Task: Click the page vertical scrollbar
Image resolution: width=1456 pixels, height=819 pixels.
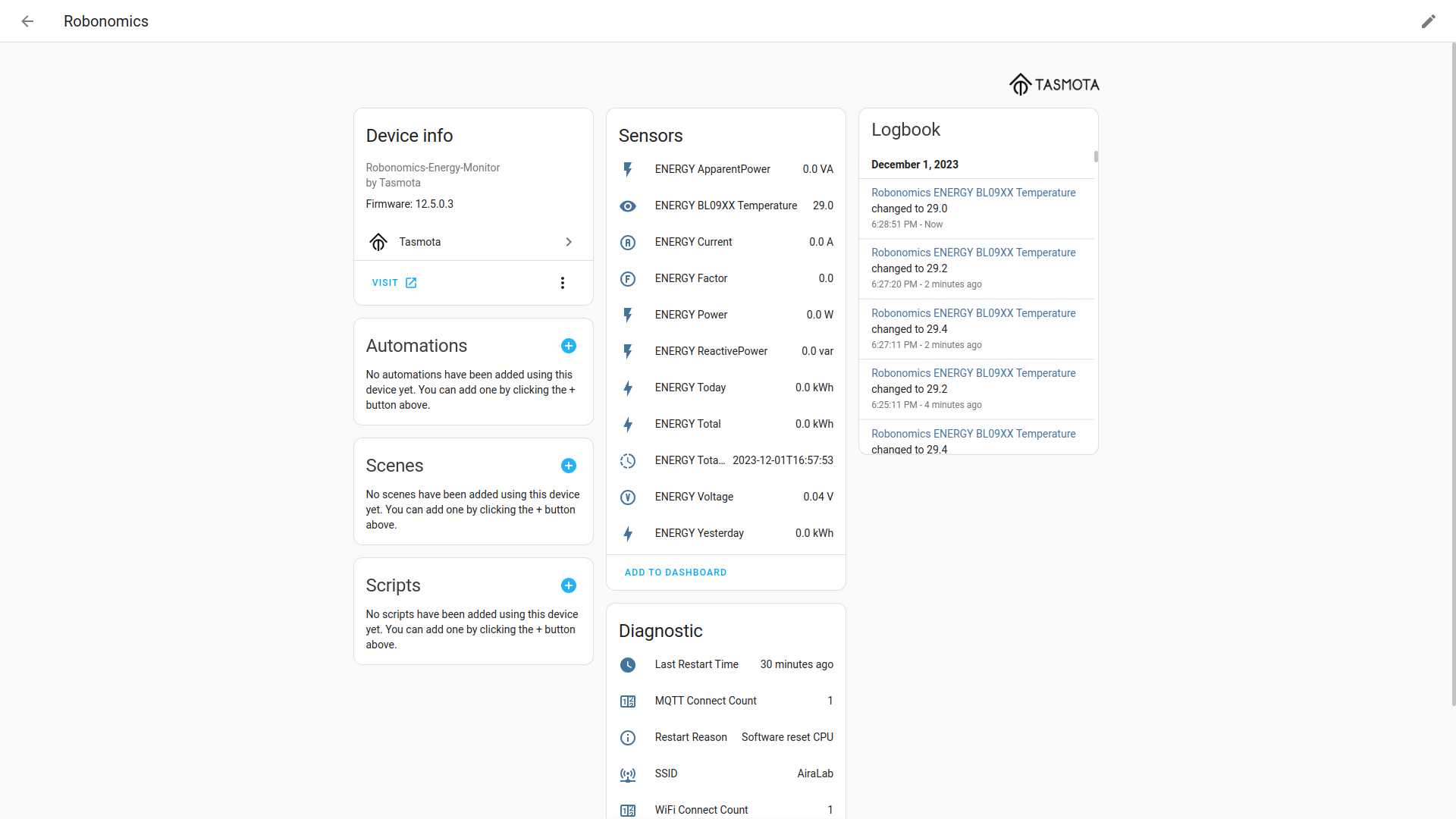Action: click(1453, 375)
